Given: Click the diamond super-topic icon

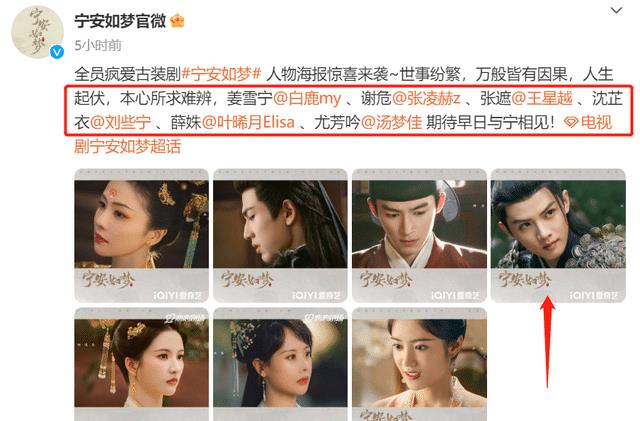Looking at the screenshot, I should (571, 122).
